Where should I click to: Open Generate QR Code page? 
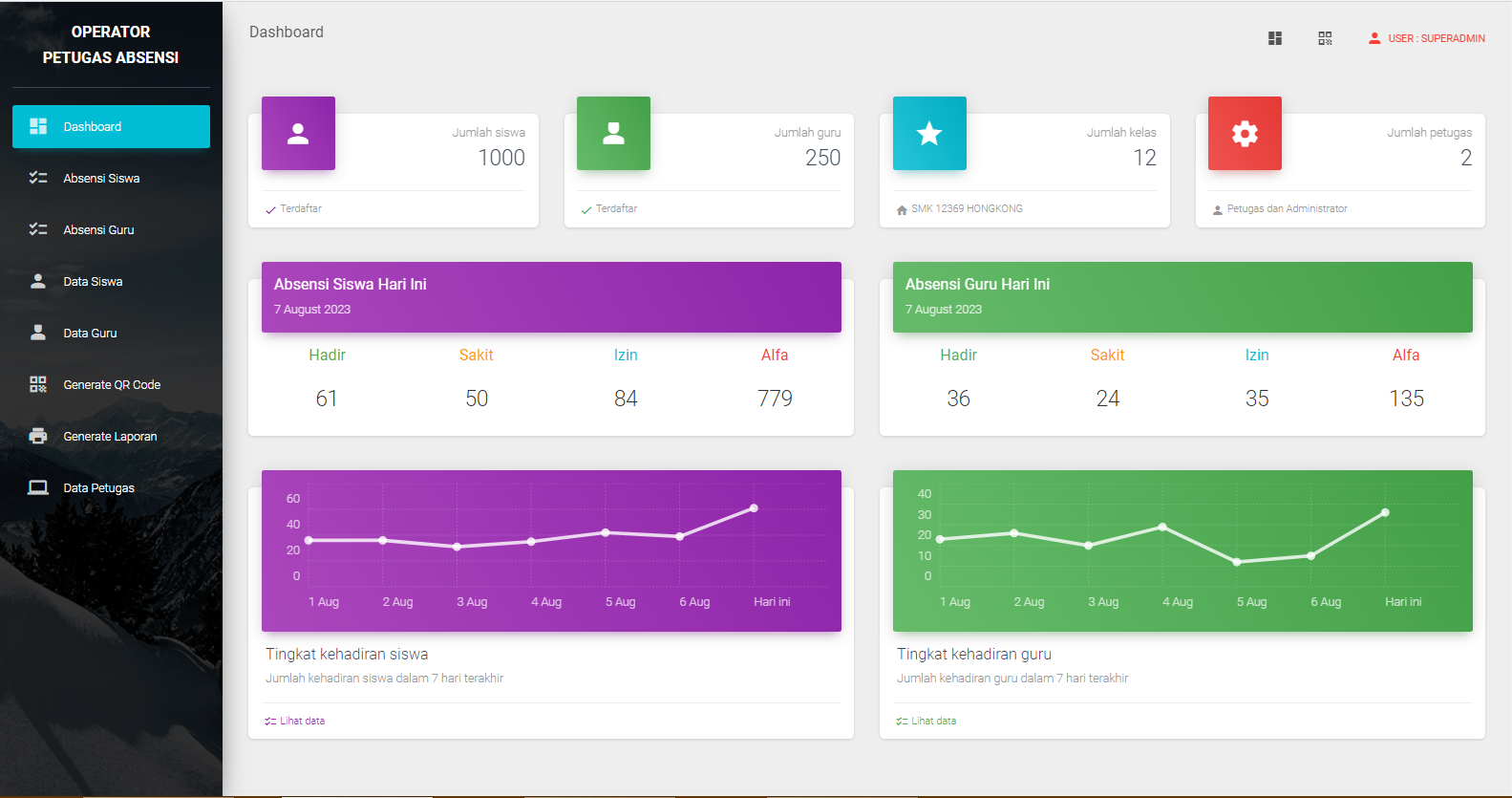coord(111,385)
